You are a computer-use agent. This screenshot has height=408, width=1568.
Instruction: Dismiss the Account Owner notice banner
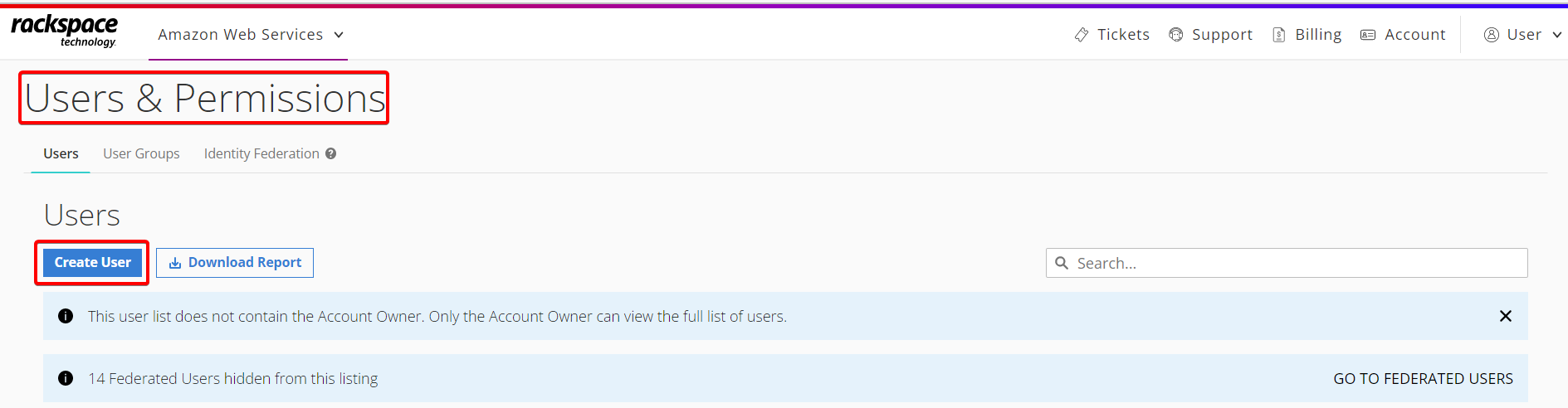tap(1505, 316)
